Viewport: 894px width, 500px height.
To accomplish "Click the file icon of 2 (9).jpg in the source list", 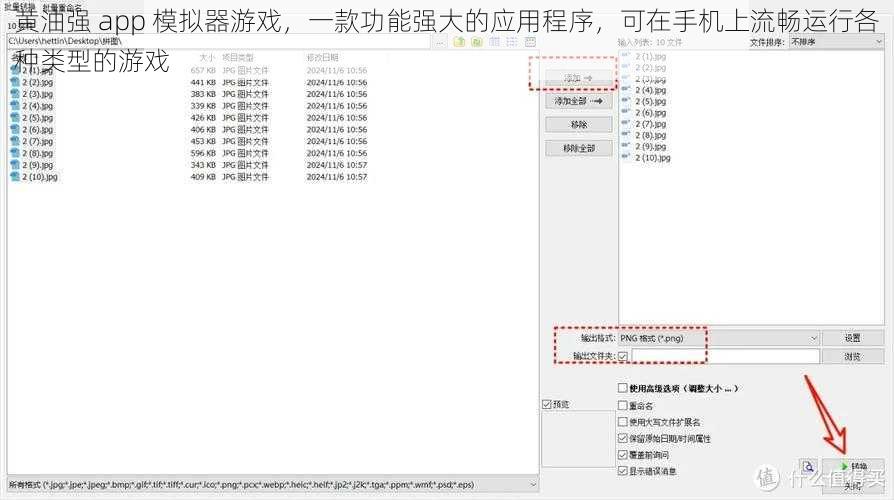I will (x=15, y=165).
